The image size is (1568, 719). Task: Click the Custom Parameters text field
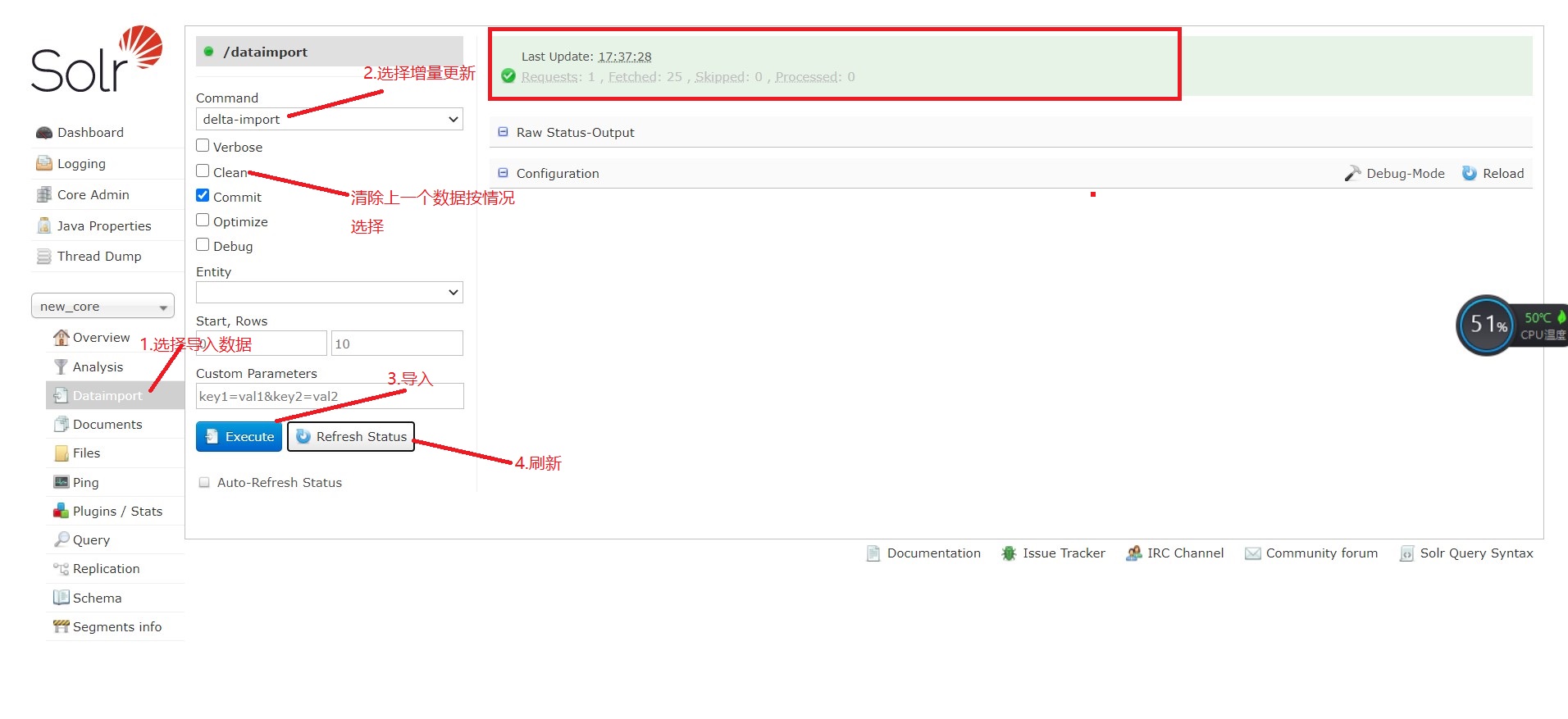coord(330,396)
